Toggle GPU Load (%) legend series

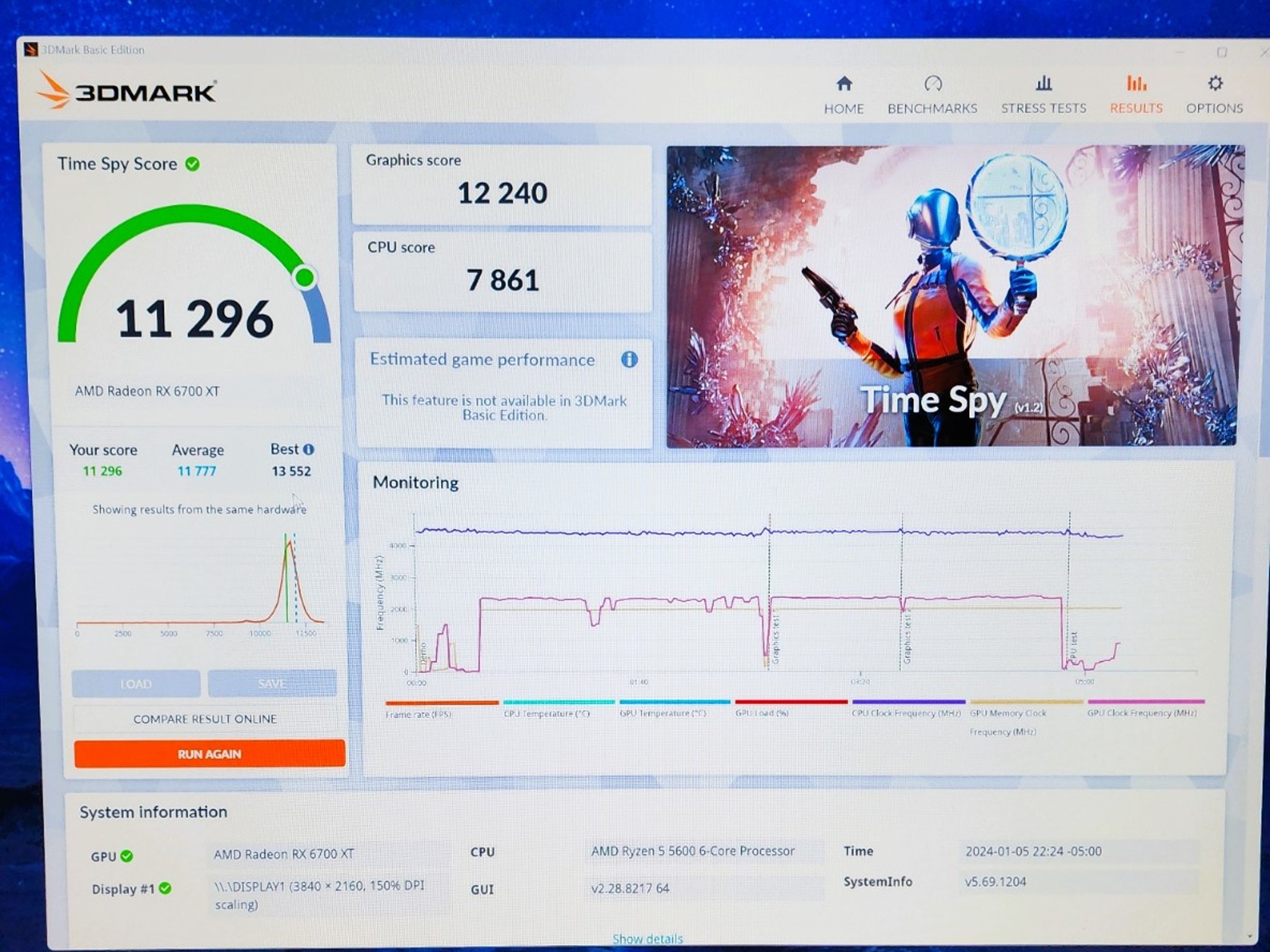point(791,707)
